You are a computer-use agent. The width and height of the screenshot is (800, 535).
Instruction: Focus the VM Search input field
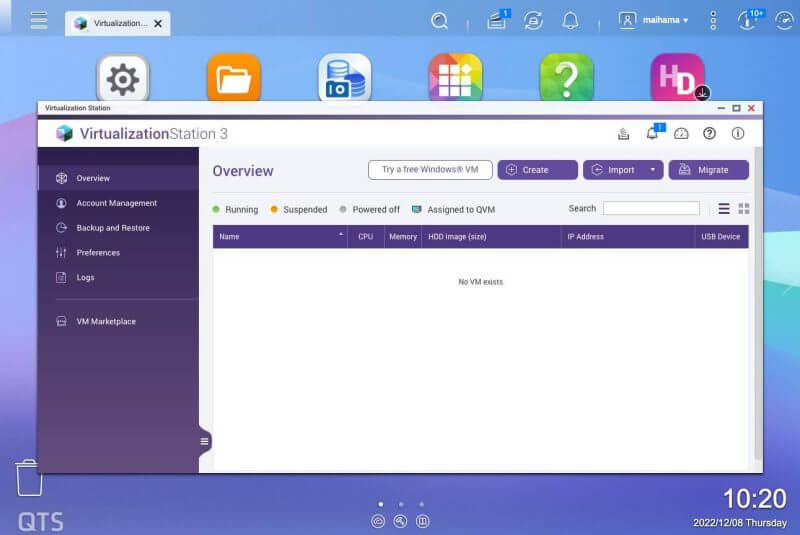[x=651, y=208]
